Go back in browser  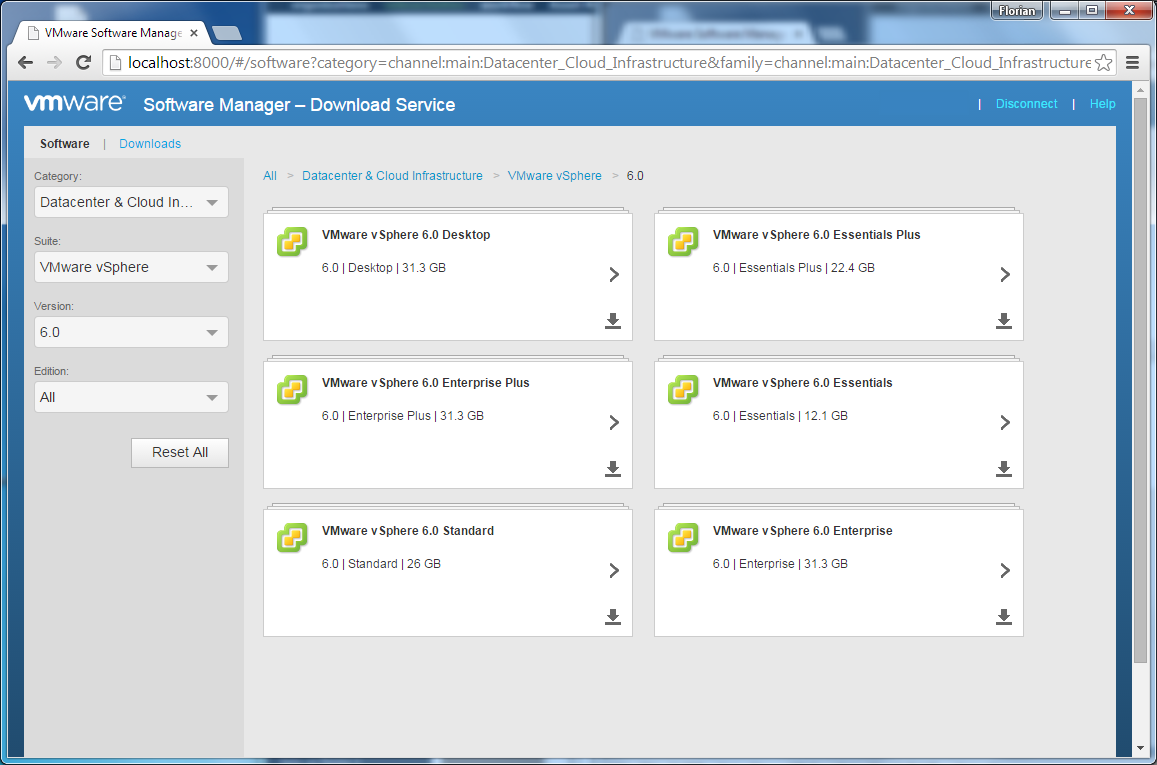point(25,63)
